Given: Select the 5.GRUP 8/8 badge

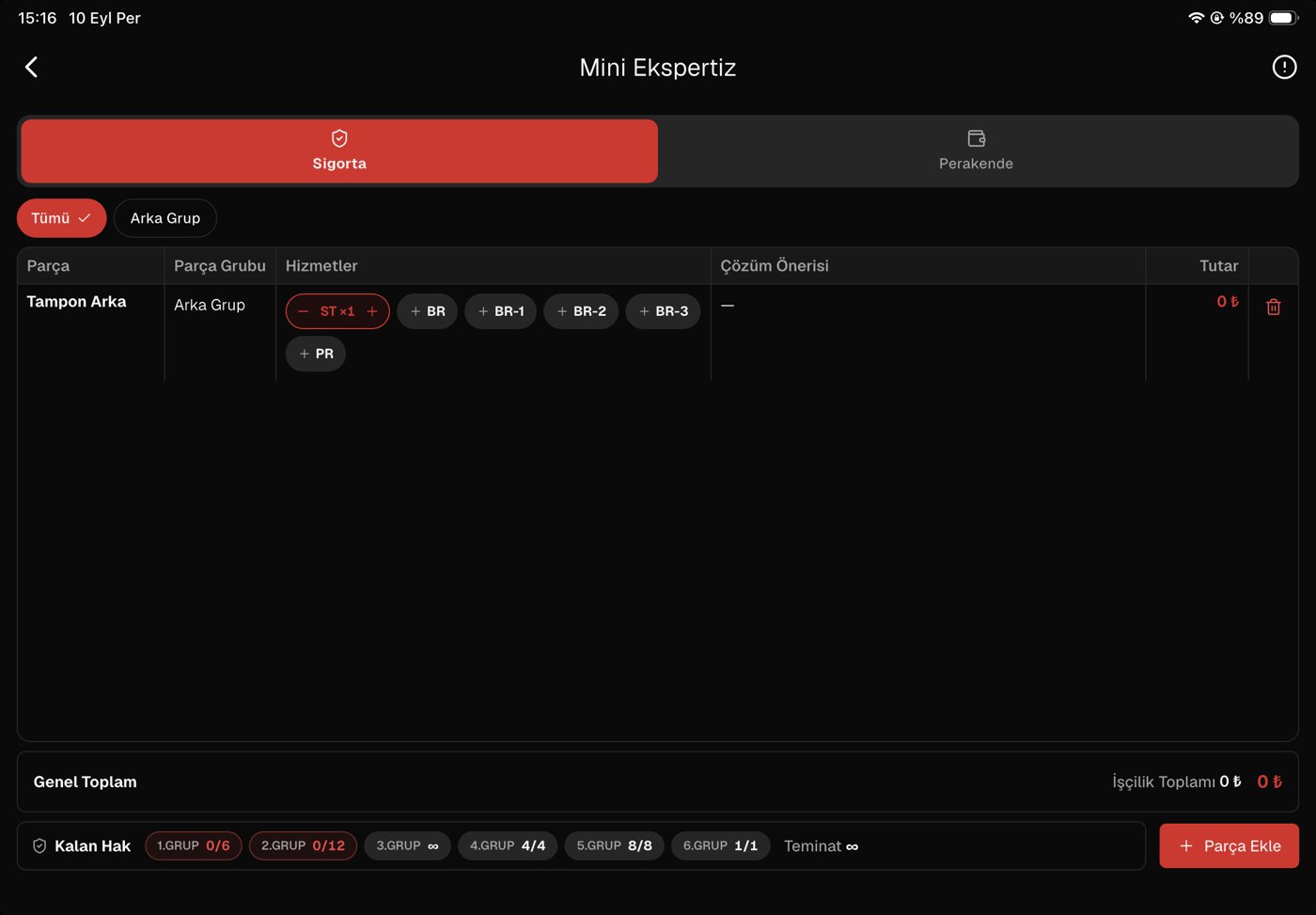Looking at the screenshot, I should coord(615,845).
